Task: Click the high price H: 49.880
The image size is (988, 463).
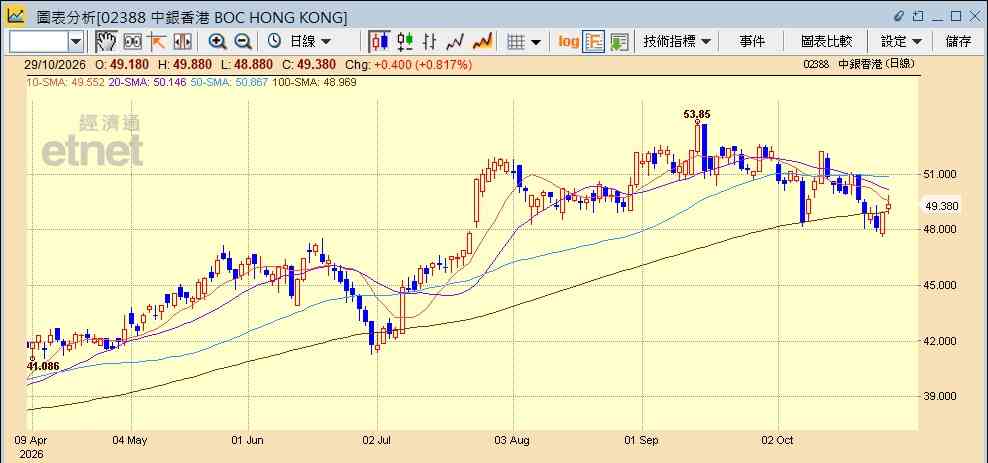Action: [x=185, y=64]
